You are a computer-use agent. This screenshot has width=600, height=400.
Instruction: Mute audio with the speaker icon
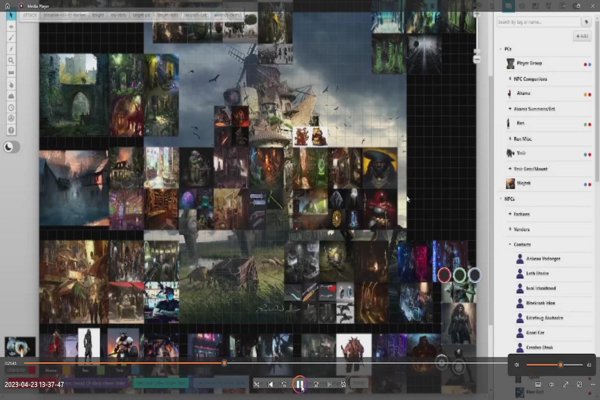point(517,365)
